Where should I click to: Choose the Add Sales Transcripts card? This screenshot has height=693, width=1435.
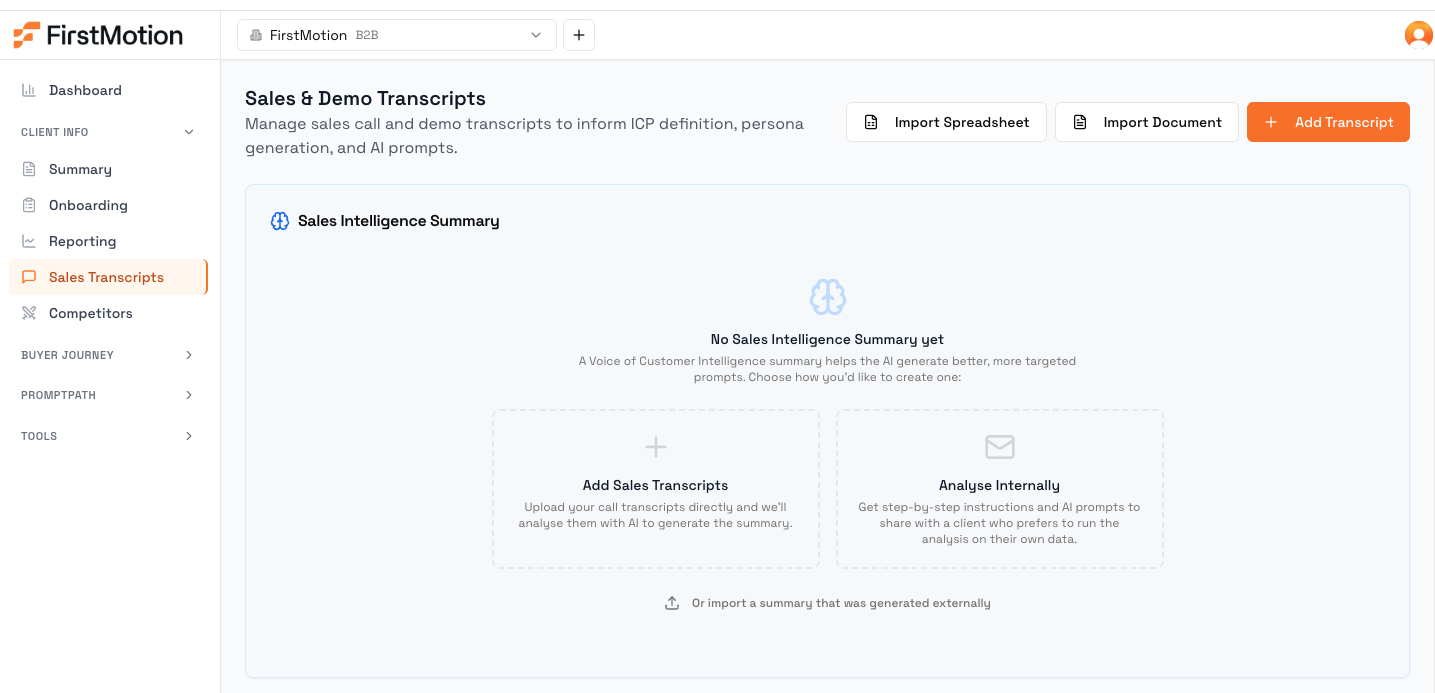pyautogui.click(x=656, y=489)
